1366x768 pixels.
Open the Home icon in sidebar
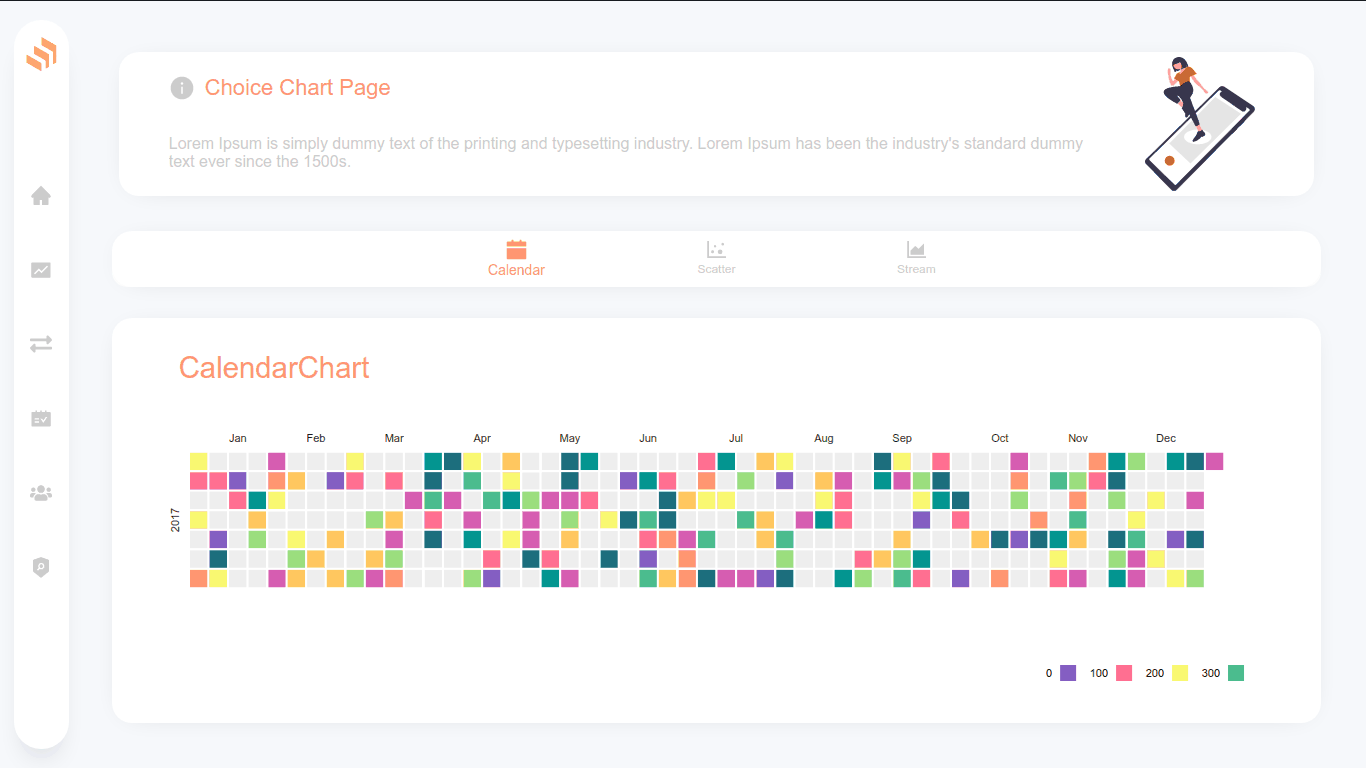tap(41, 196)
